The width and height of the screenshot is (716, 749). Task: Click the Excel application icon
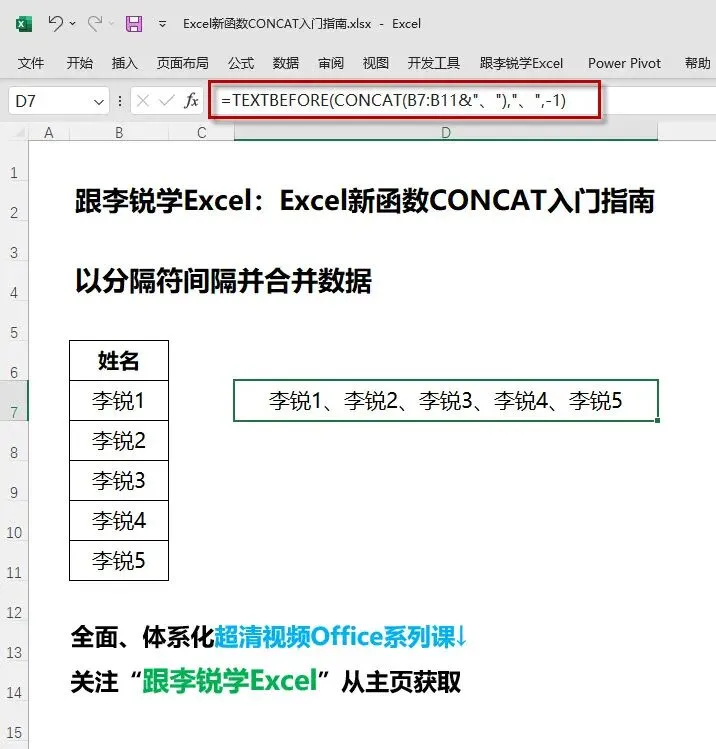(24, 23)
